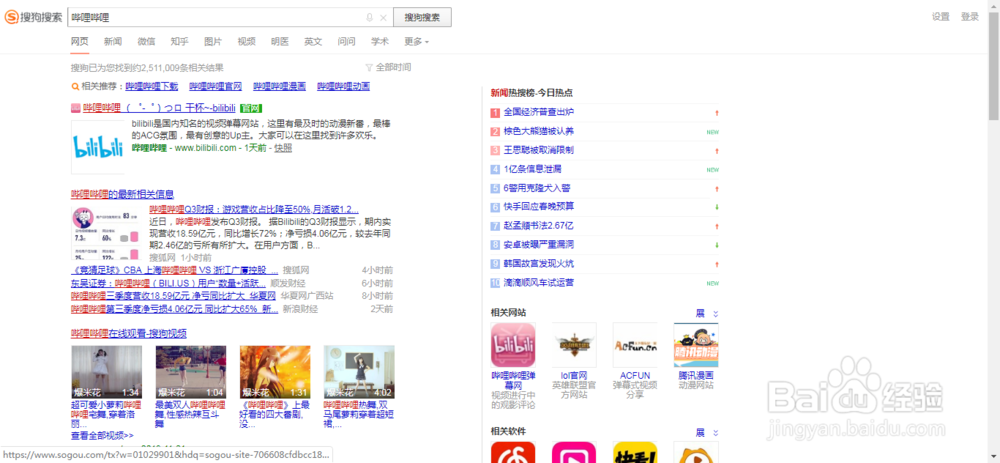The image size is (1000, 463).
Task: Click the Sogou logo icon
Action: click(x=11, y=17)
